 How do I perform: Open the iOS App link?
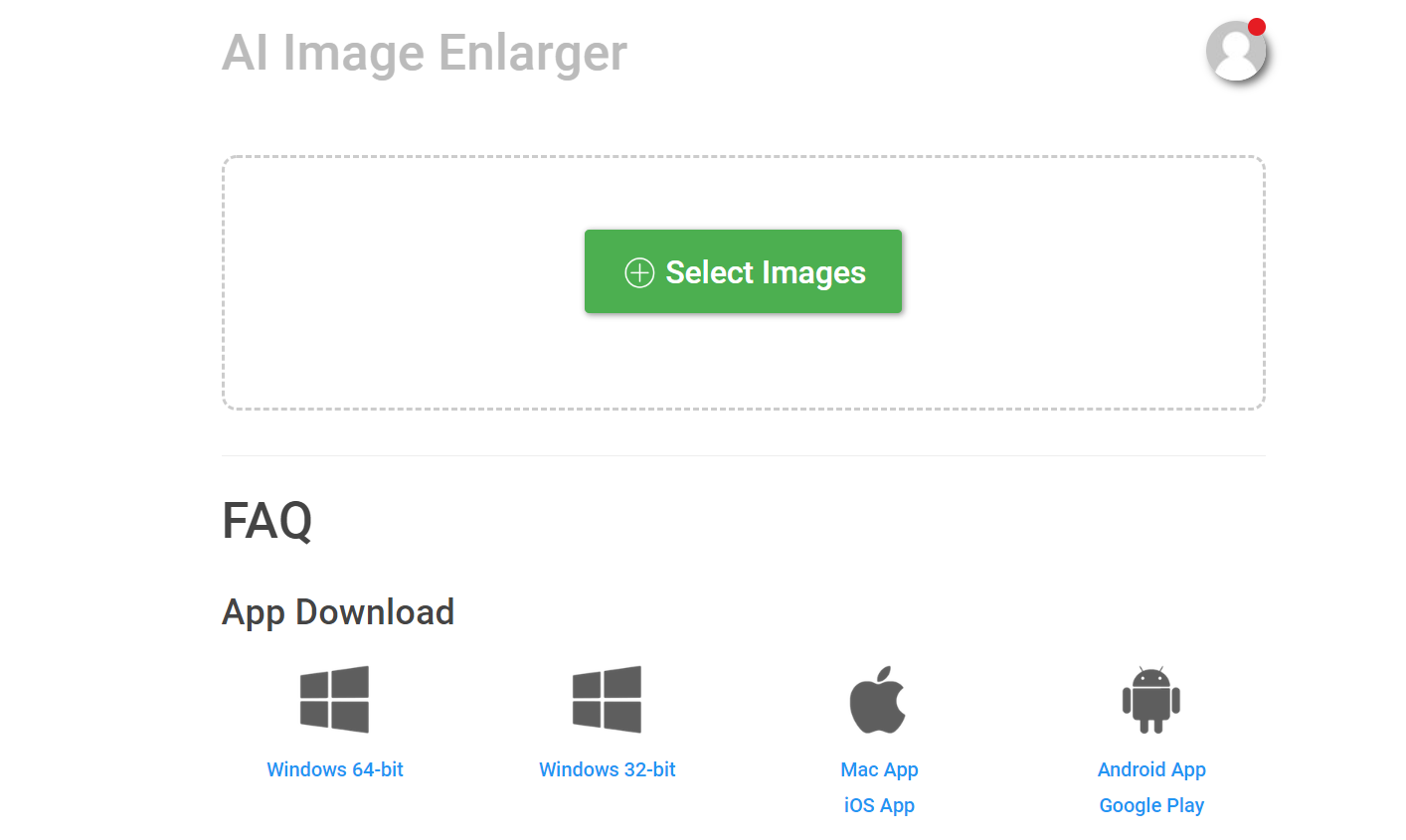point(879,806)
